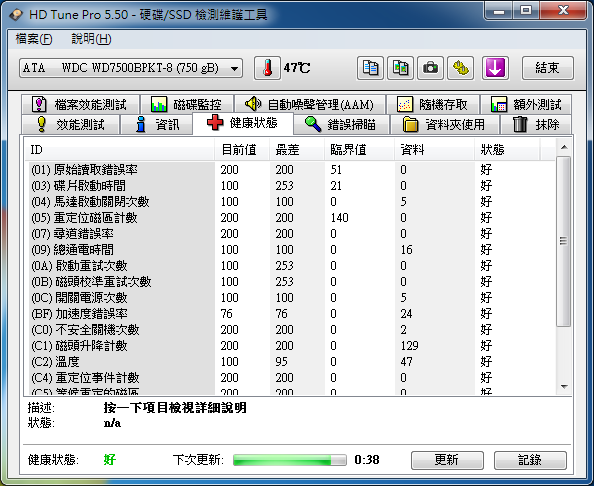Select the (07) 尋道錯誤率 row
This screenshot has width=594, height=486.
point(292,234)
